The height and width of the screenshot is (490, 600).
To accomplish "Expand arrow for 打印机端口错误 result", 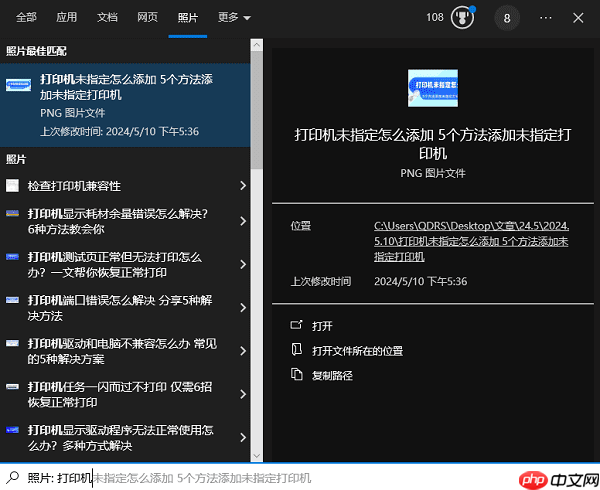I will [243, 308].
